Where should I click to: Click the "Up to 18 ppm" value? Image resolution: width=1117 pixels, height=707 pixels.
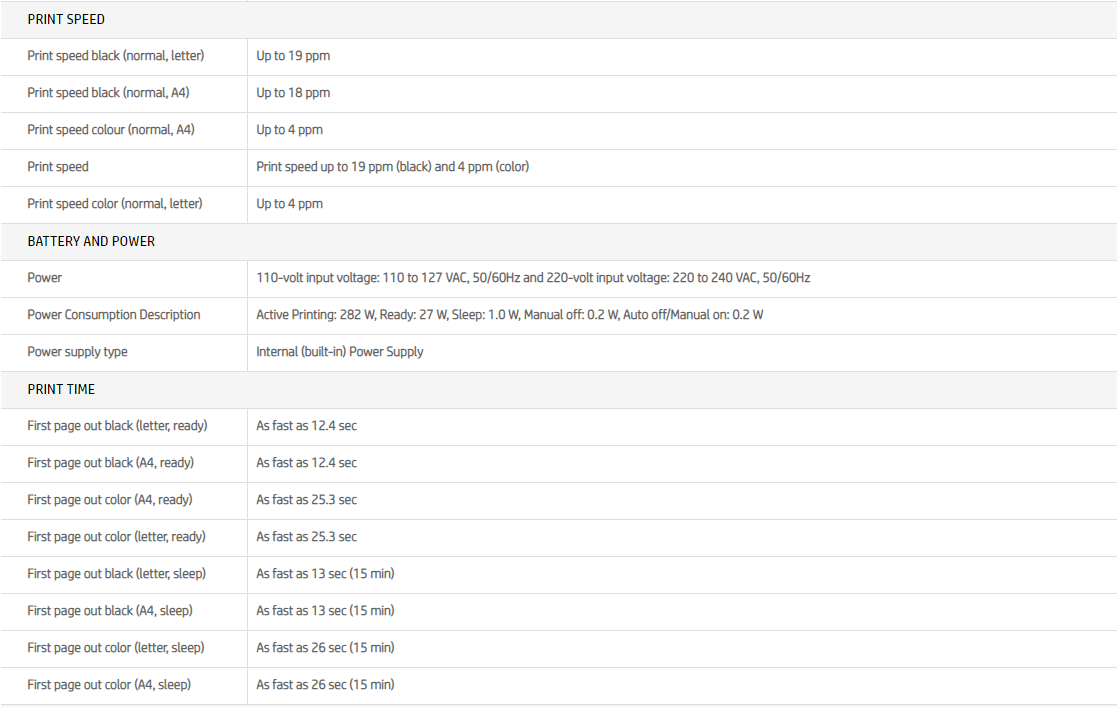293,93
